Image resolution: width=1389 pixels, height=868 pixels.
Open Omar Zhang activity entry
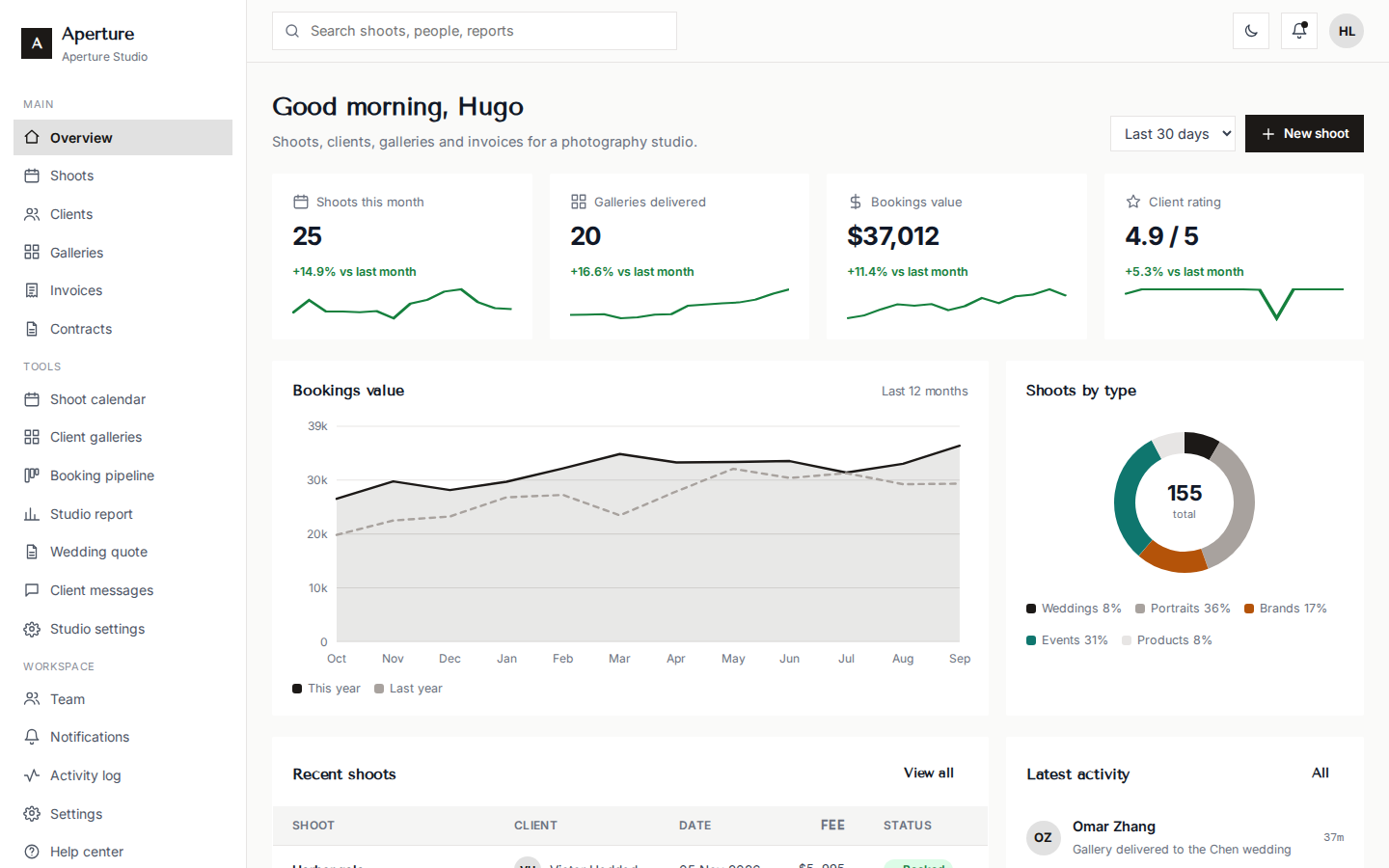click(1185, 837)
